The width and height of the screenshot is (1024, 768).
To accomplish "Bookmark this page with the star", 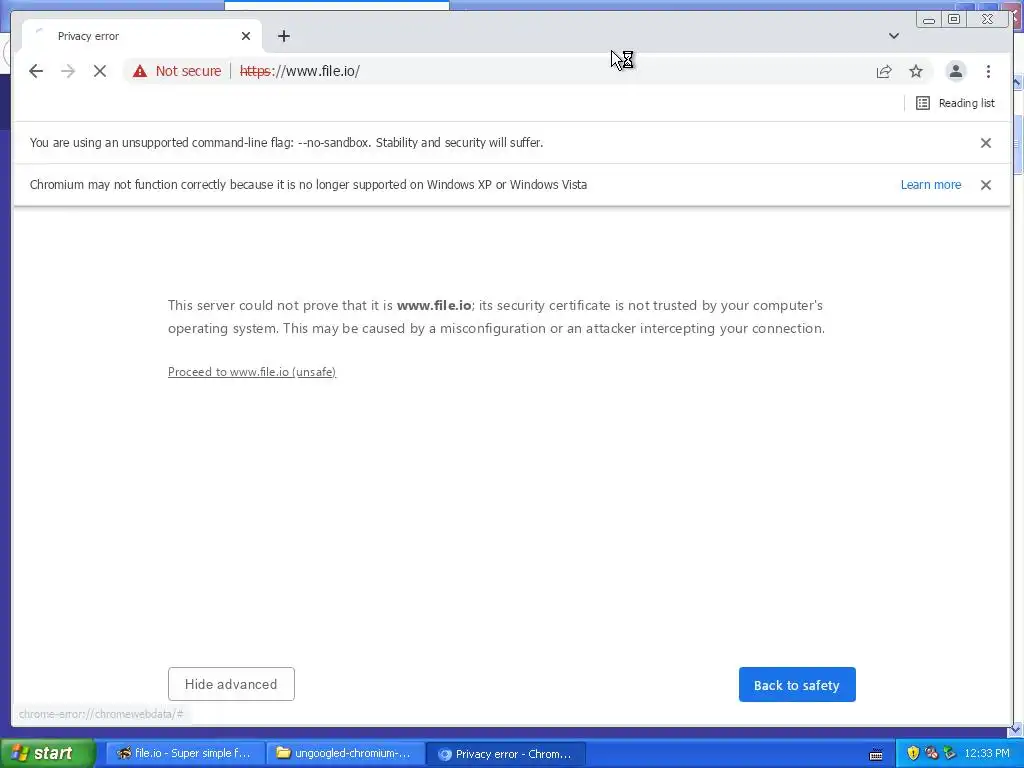I will 916,71.
